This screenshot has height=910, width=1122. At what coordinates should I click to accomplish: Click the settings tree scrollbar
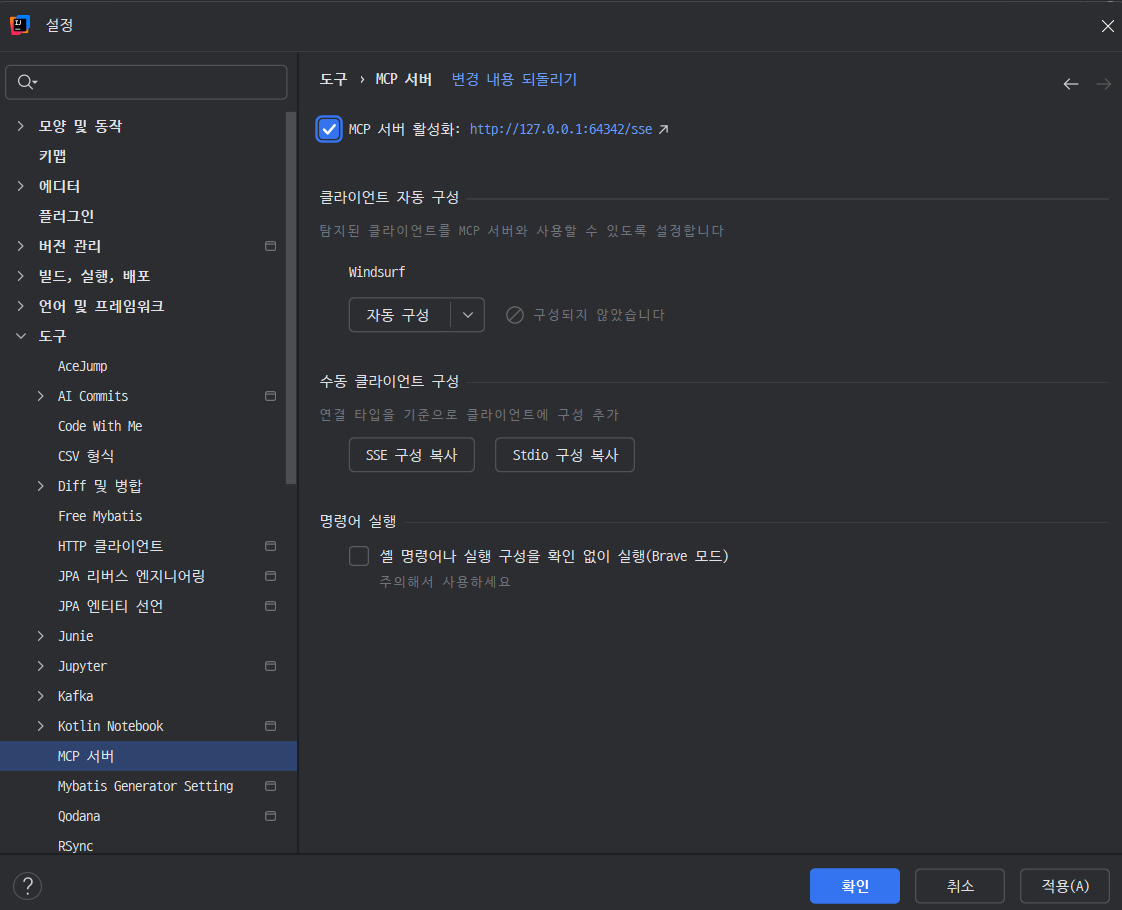coord(291,298)
